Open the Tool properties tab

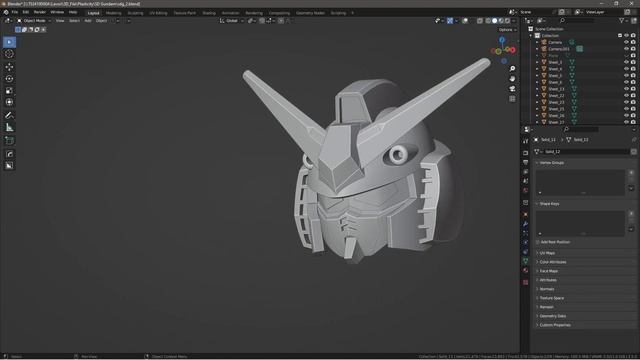(525, 141)
